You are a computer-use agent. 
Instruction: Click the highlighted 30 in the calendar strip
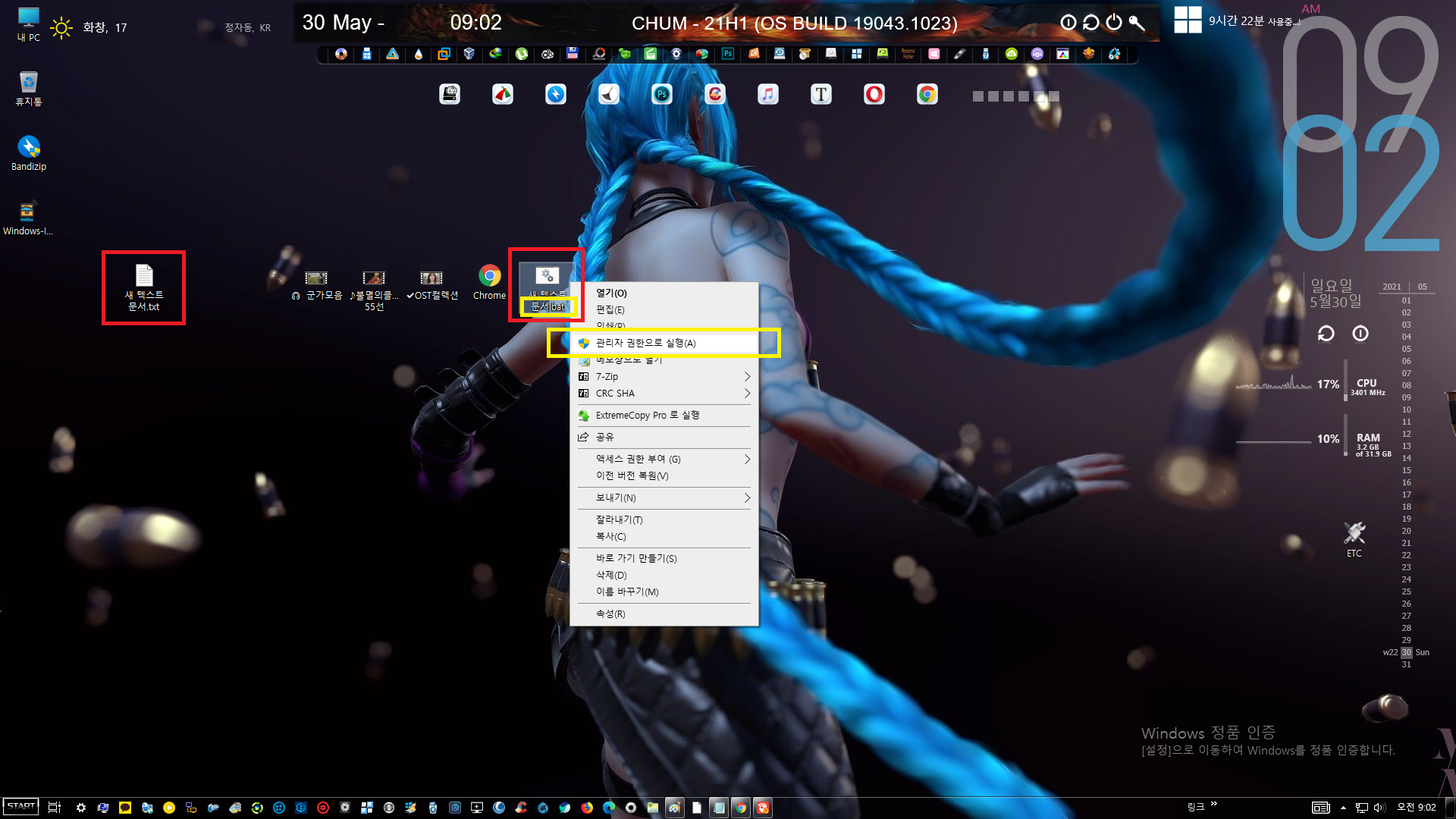pos(1407,652)
